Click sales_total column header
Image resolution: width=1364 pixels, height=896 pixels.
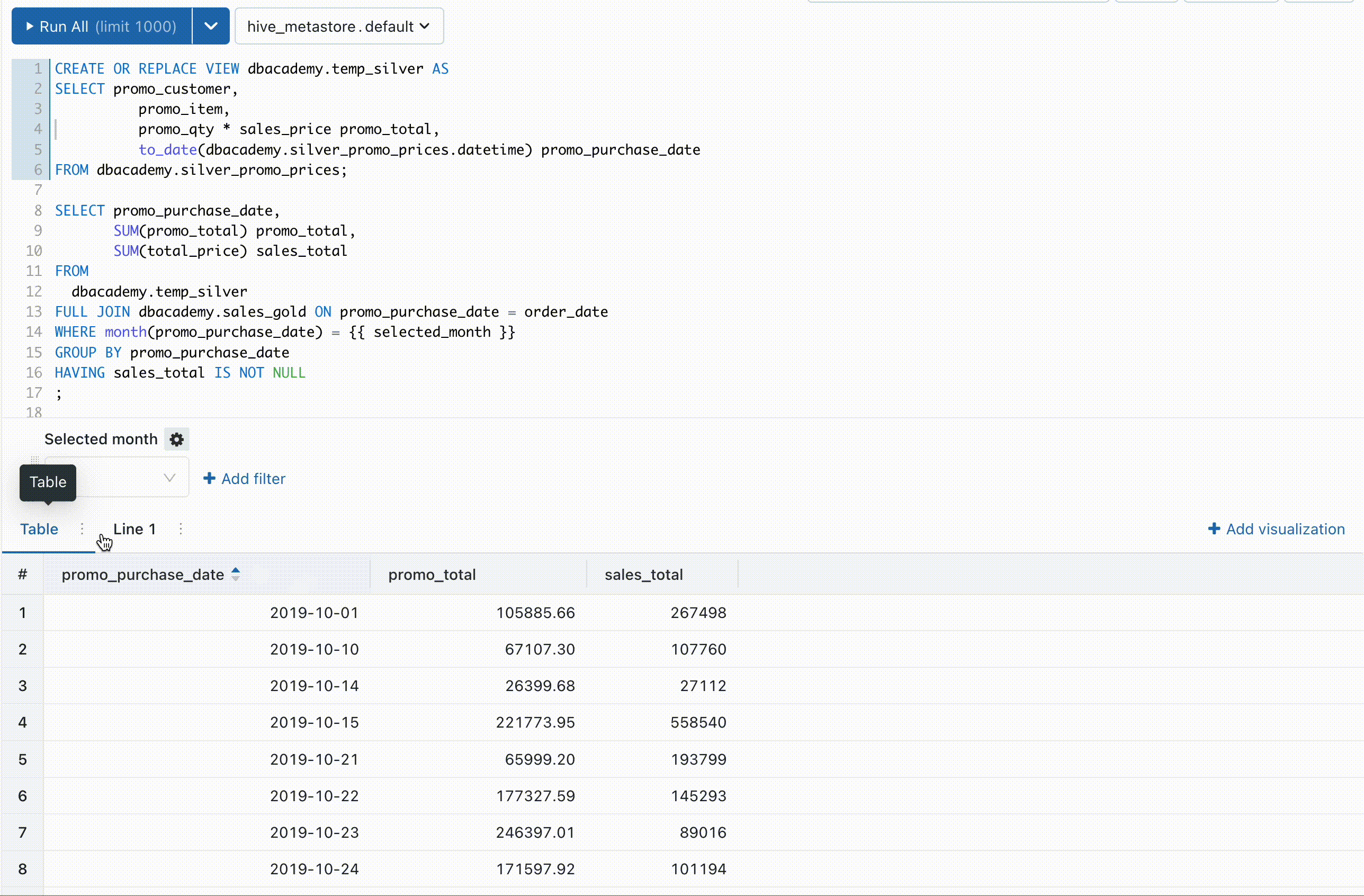pyautogui.click(x=643, y=575)
